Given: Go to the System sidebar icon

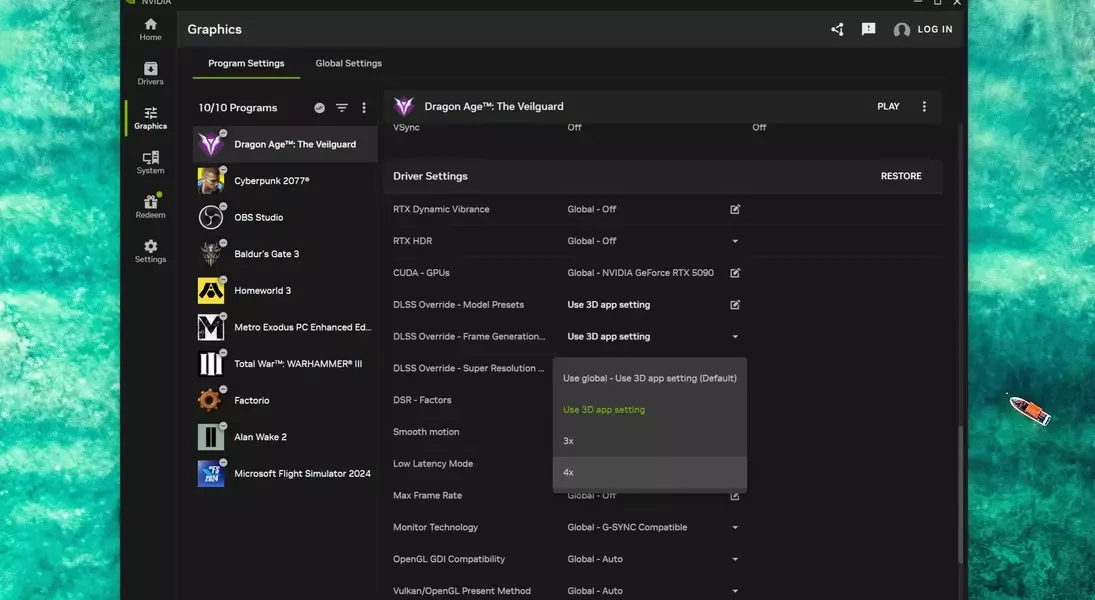Looking at the screenshot, I should [150, 162].
